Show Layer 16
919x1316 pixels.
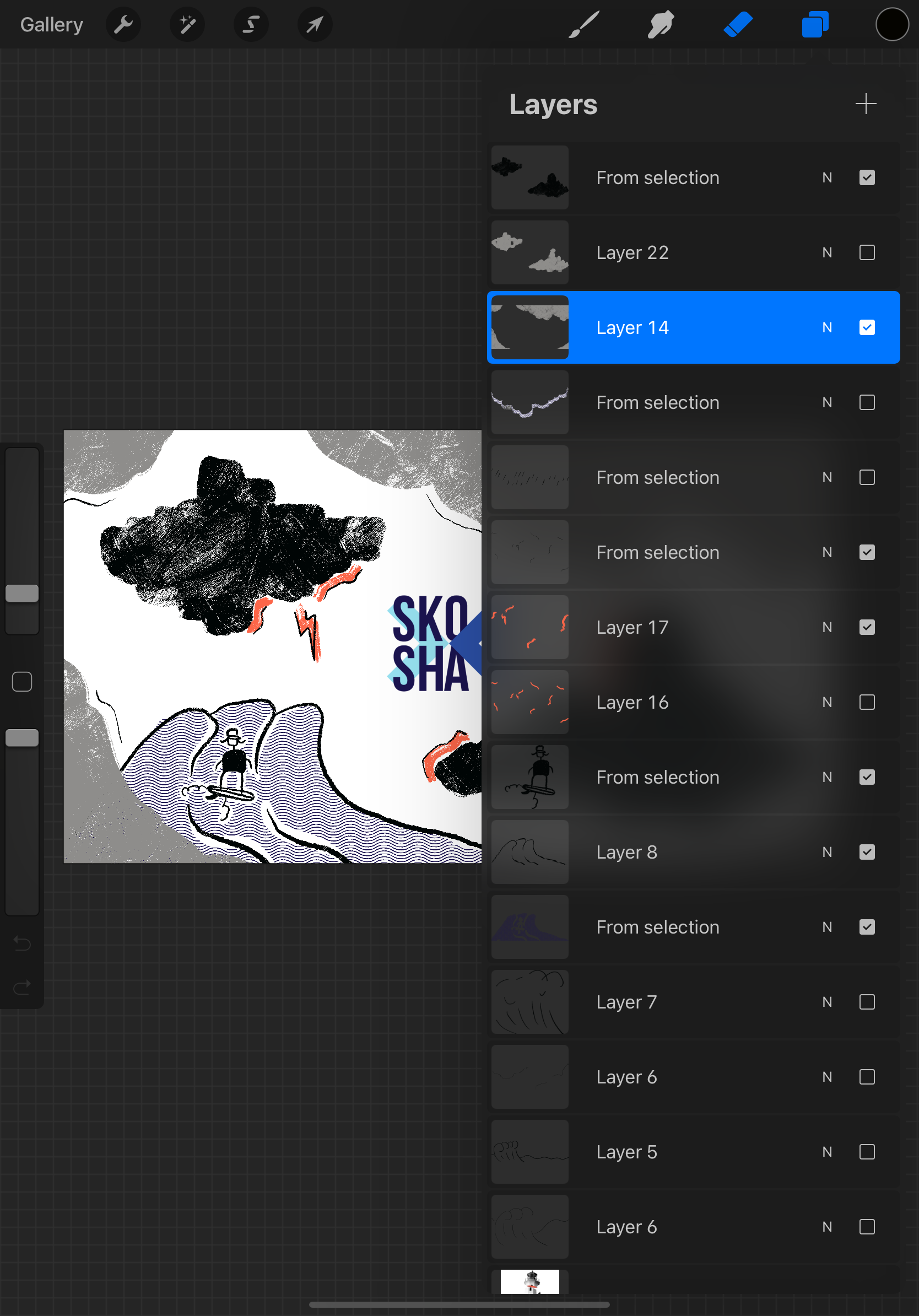coord(867,702)
